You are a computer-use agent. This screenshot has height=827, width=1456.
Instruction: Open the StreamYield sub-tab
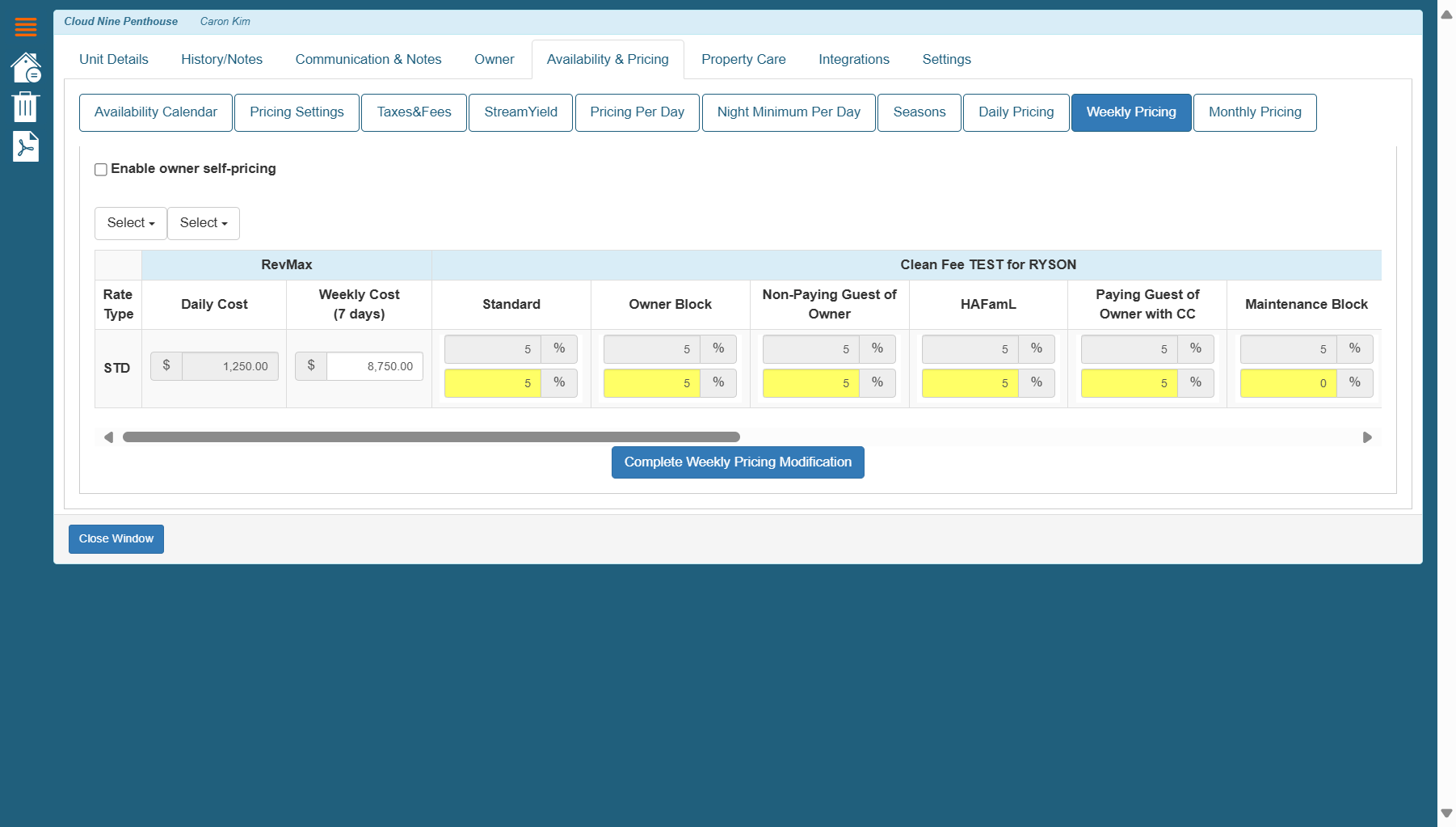[x=520, y=112]
